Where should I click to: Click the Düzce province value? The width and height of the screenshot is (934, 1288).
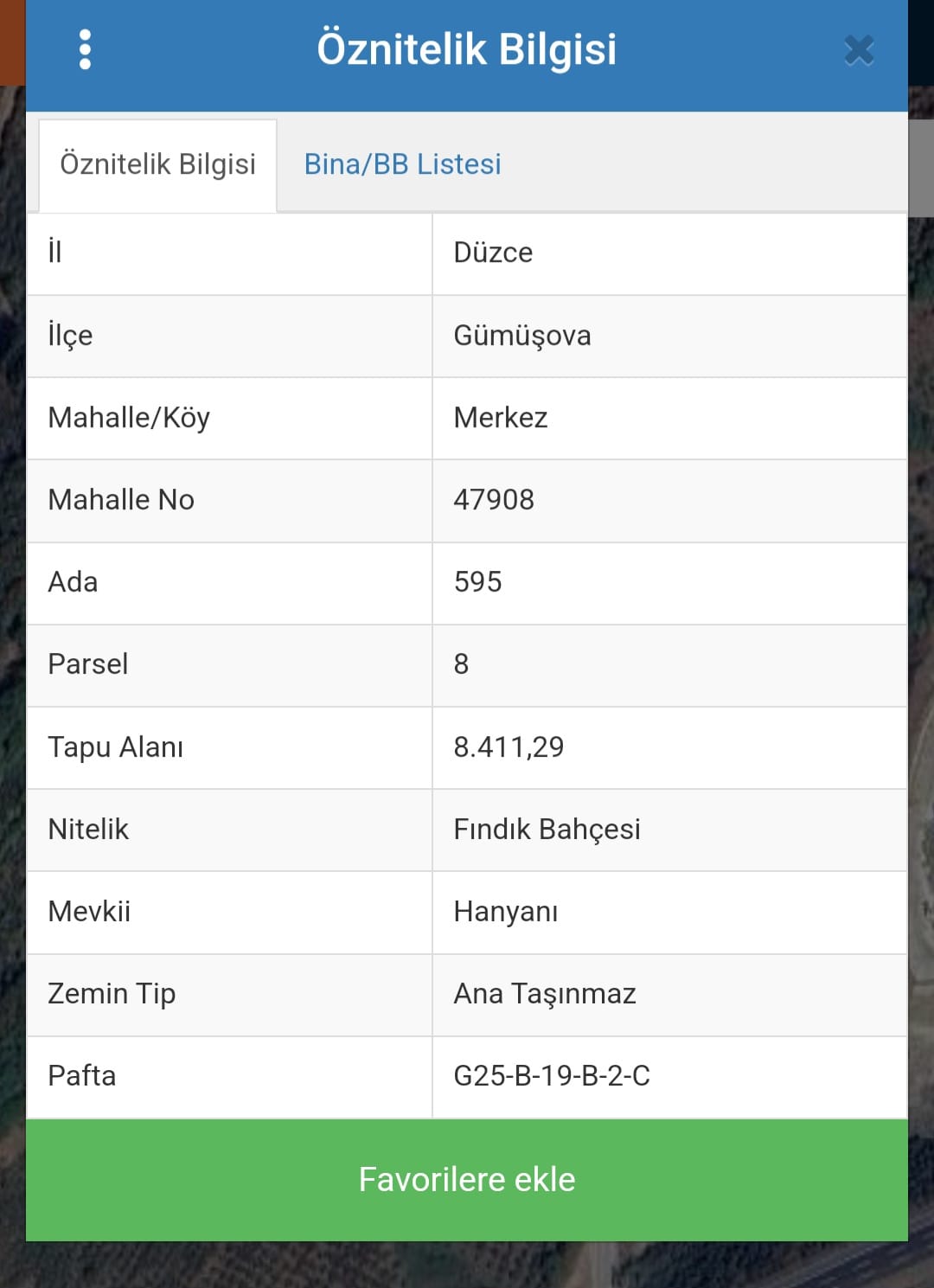493,253
